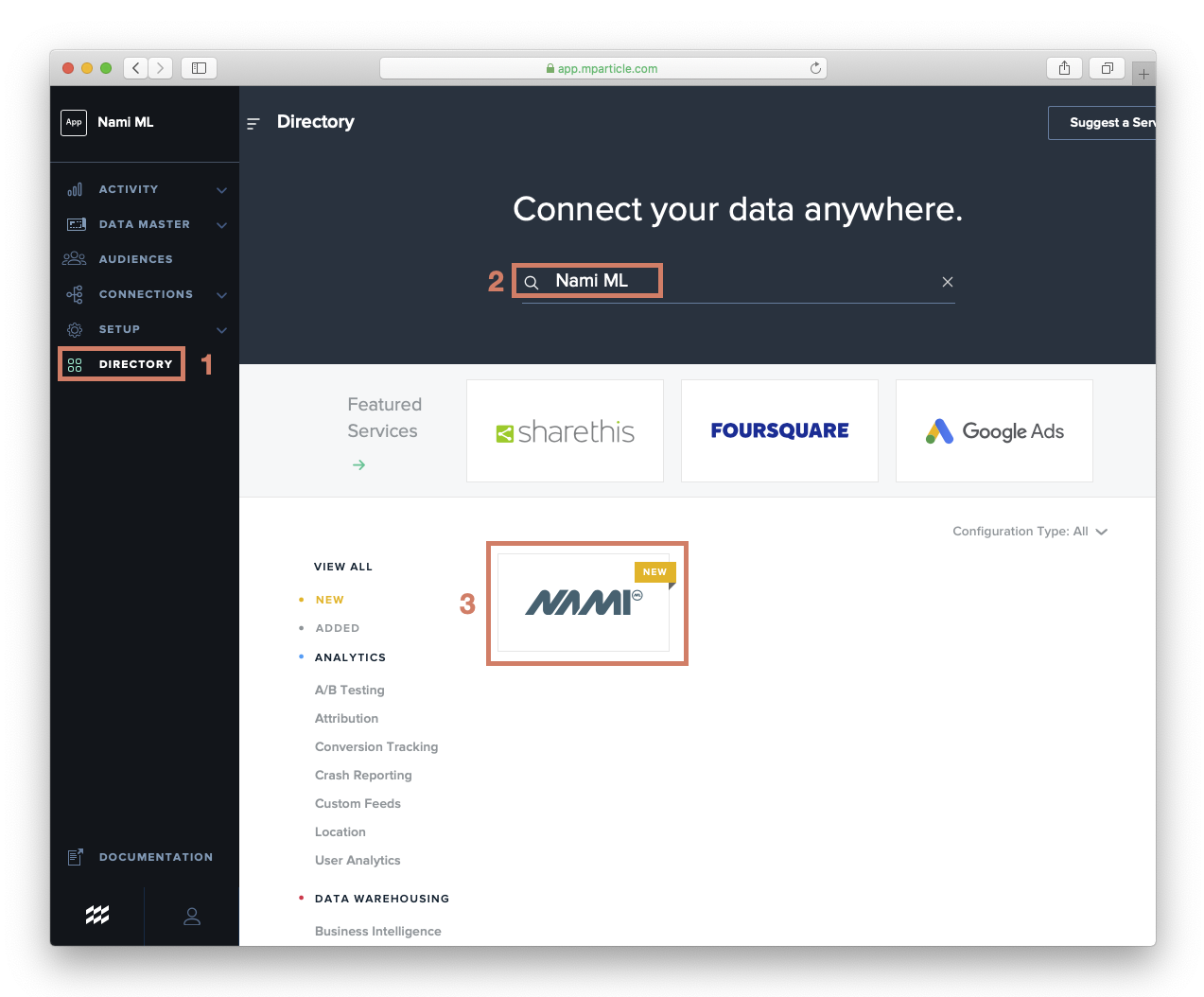Click the Audiences people icon
The height and width of the screenshot is (997, 1204).
[x=74, y=258]
